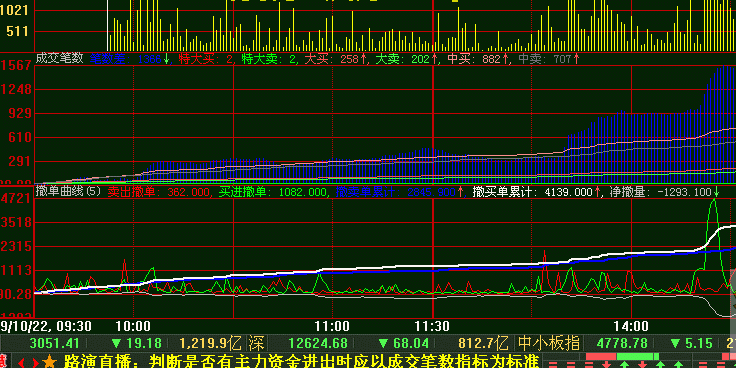
Task: Open the 撤单曲线(5) indicator label
Action: click(69, 191)
